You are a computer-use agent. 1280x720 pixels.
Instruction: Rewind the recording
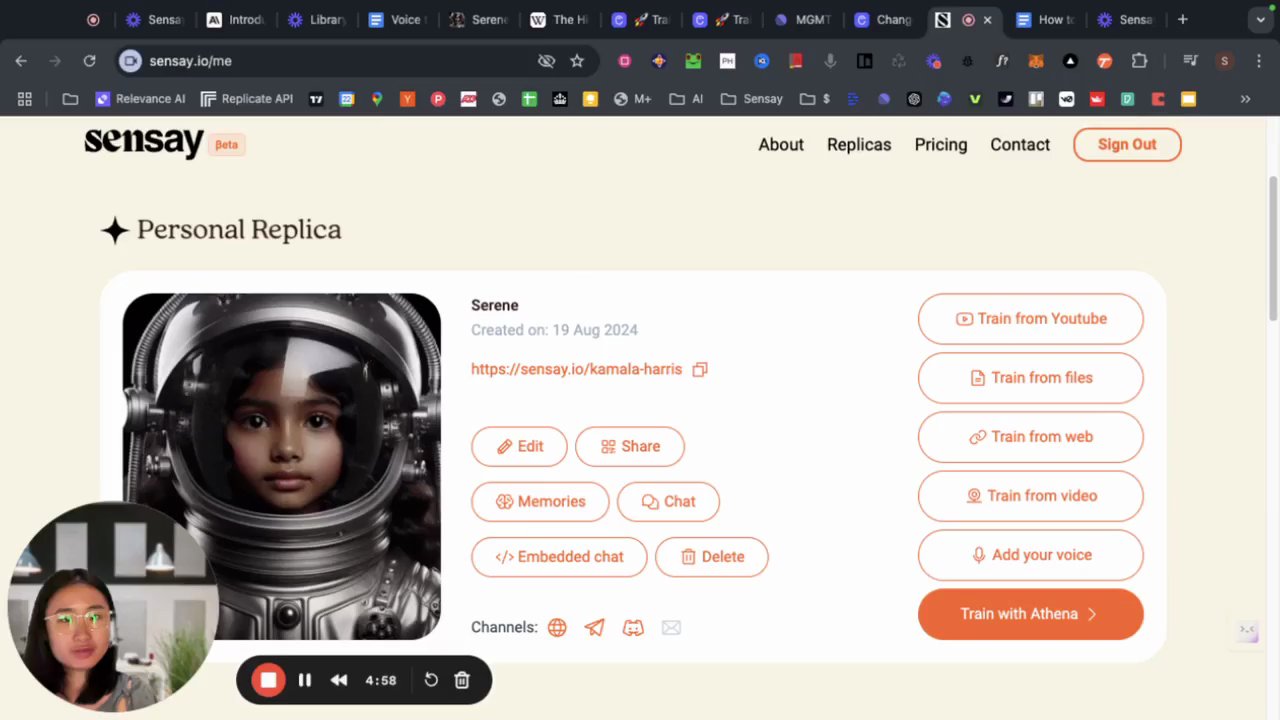click(339, 680)
